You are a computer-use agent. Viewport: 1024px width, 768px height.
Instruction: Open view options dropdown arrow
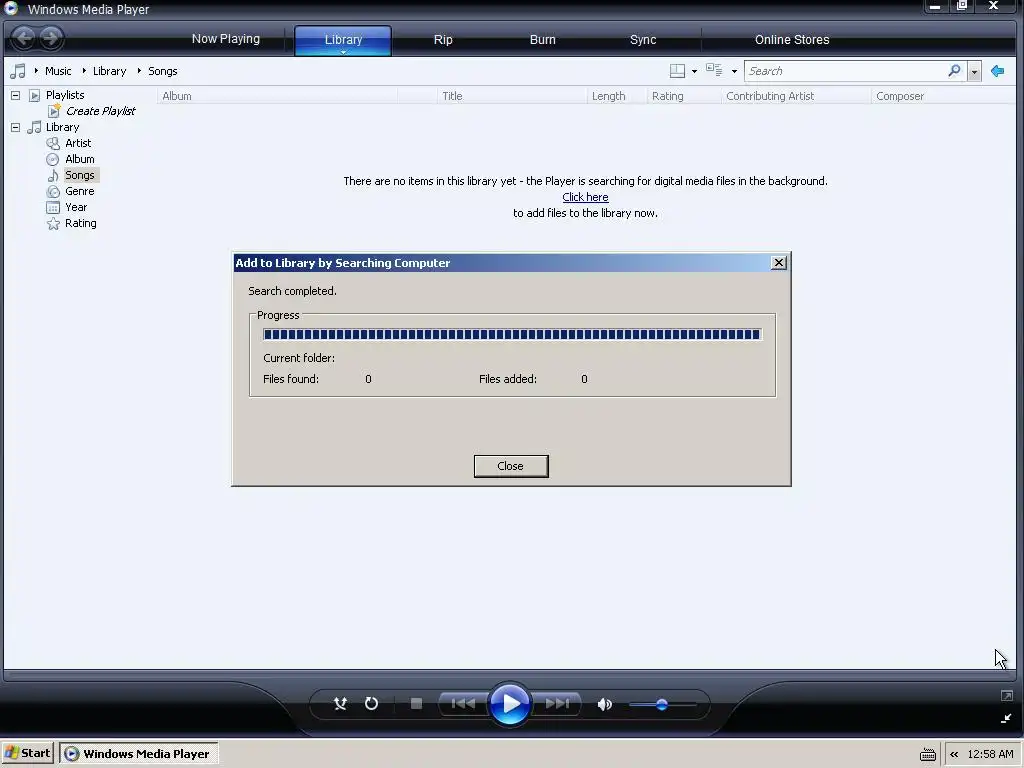pyautogui.click(x=734, y=71)
